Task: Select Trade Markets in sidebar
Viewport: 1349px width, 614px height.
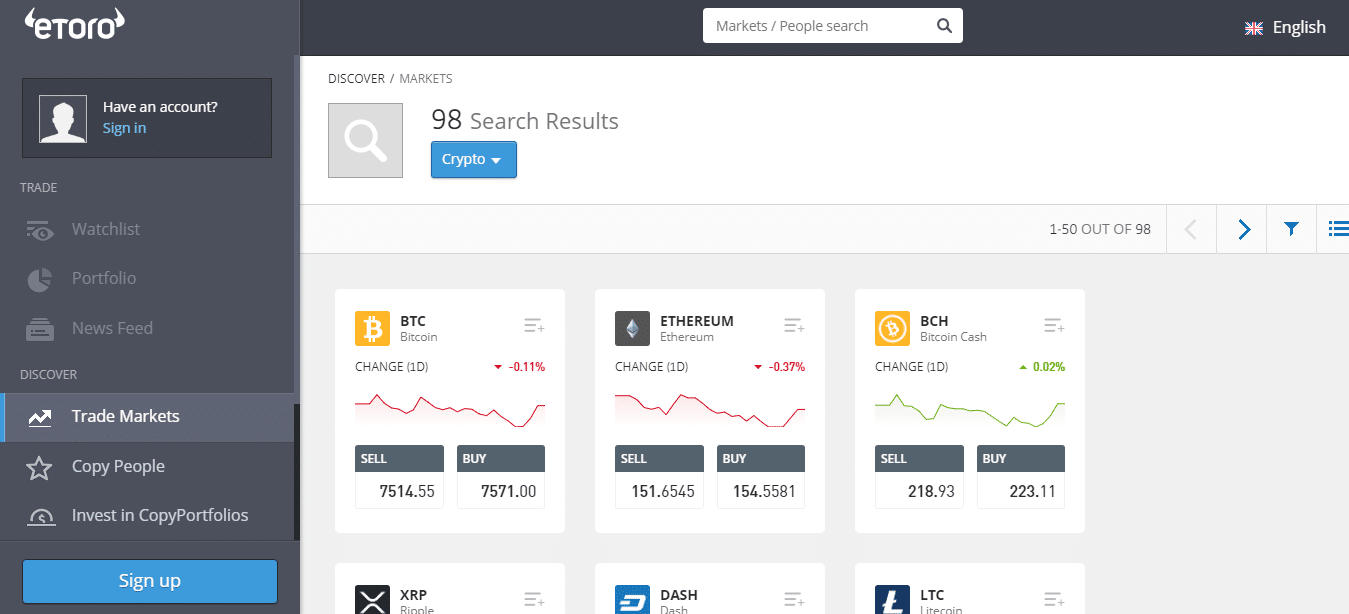Action: point(147,417)
